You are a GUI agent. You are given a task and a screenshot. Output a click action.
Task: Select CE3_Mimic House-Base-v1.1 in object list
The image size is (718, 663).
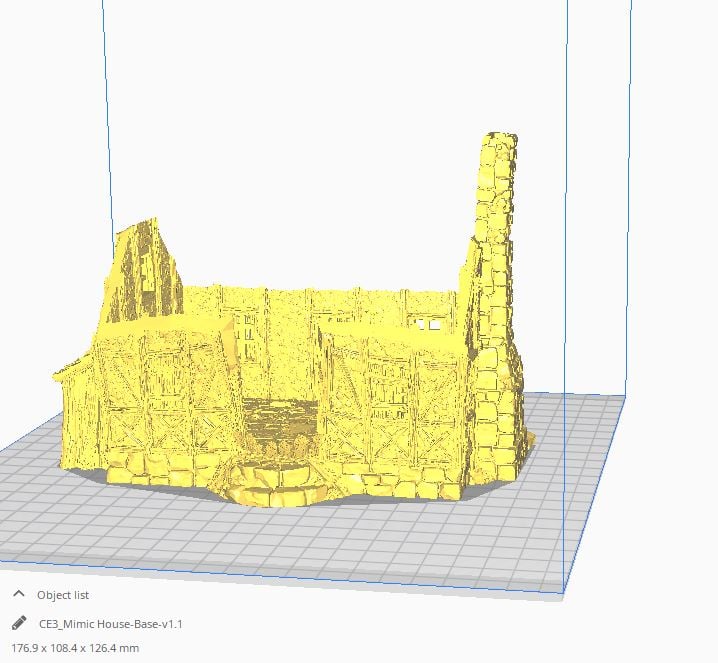click(111, 624)
